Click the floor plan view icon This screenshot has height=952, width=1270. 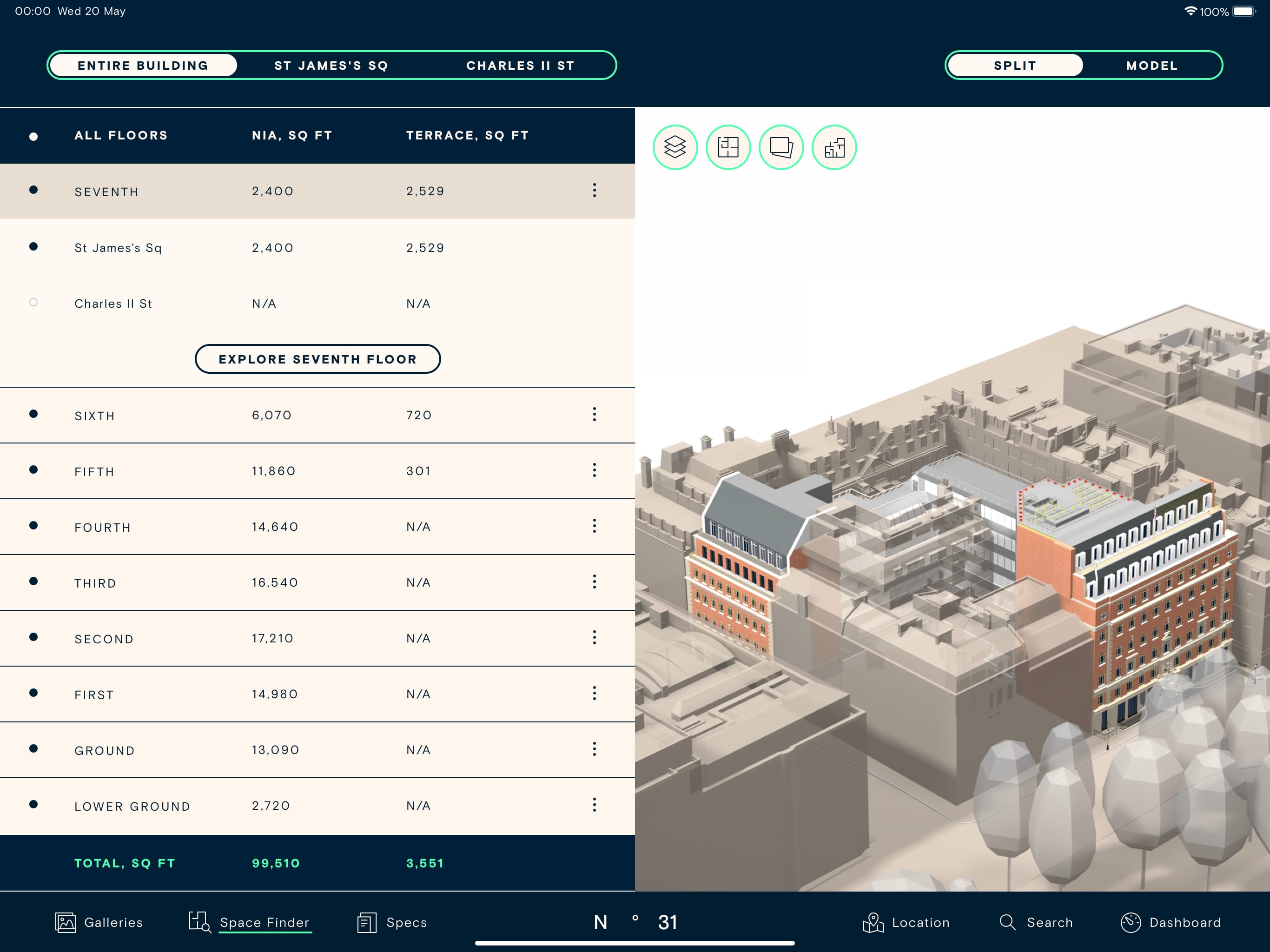click(728, 147)
